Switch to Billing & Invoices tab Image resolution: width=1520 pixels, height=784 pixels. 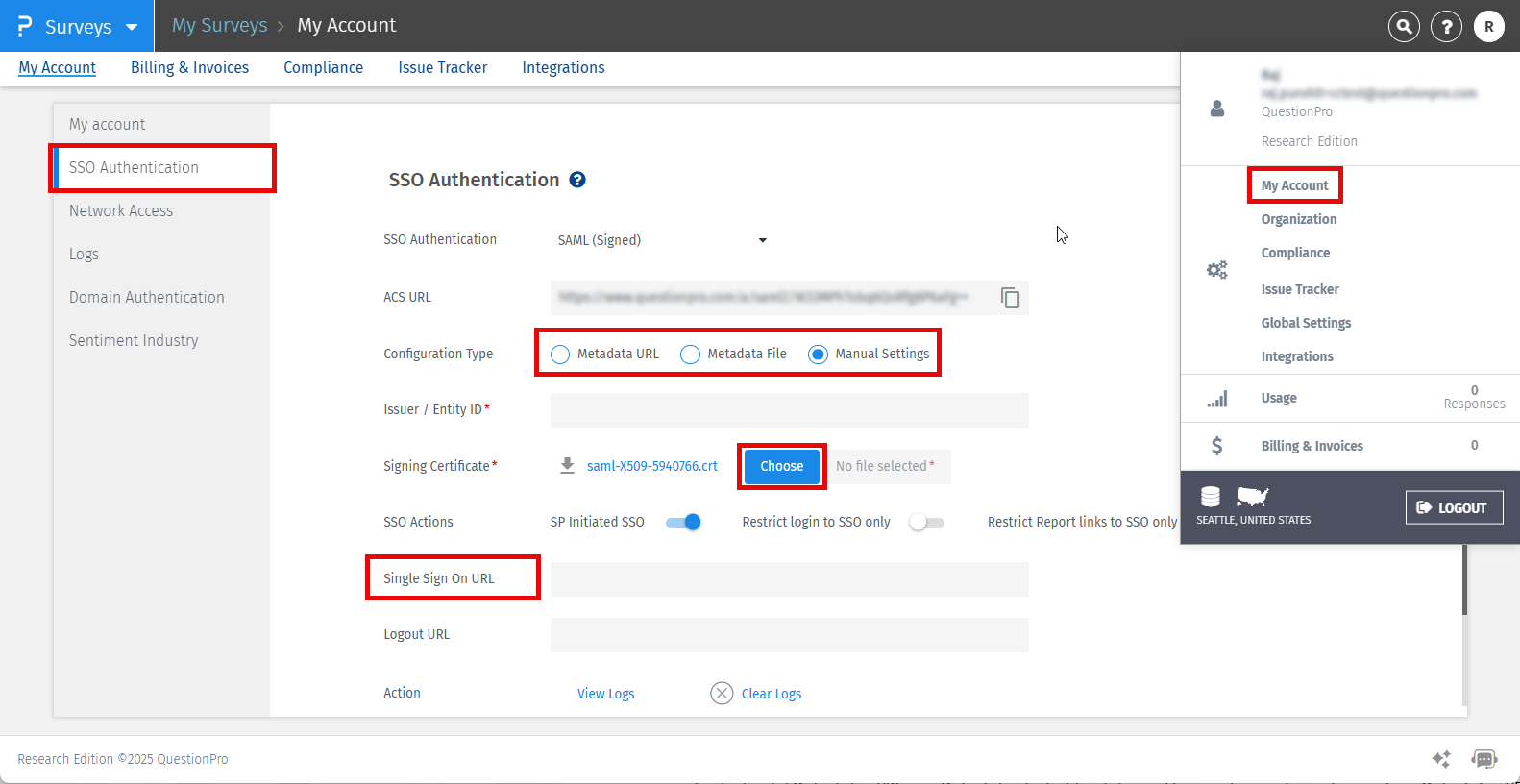click(189, 67)
